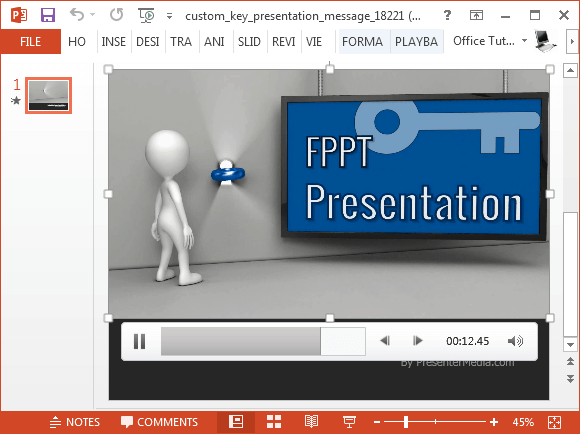
Task: Start slide show from beginning icon
Action: [x=146, y=16]
